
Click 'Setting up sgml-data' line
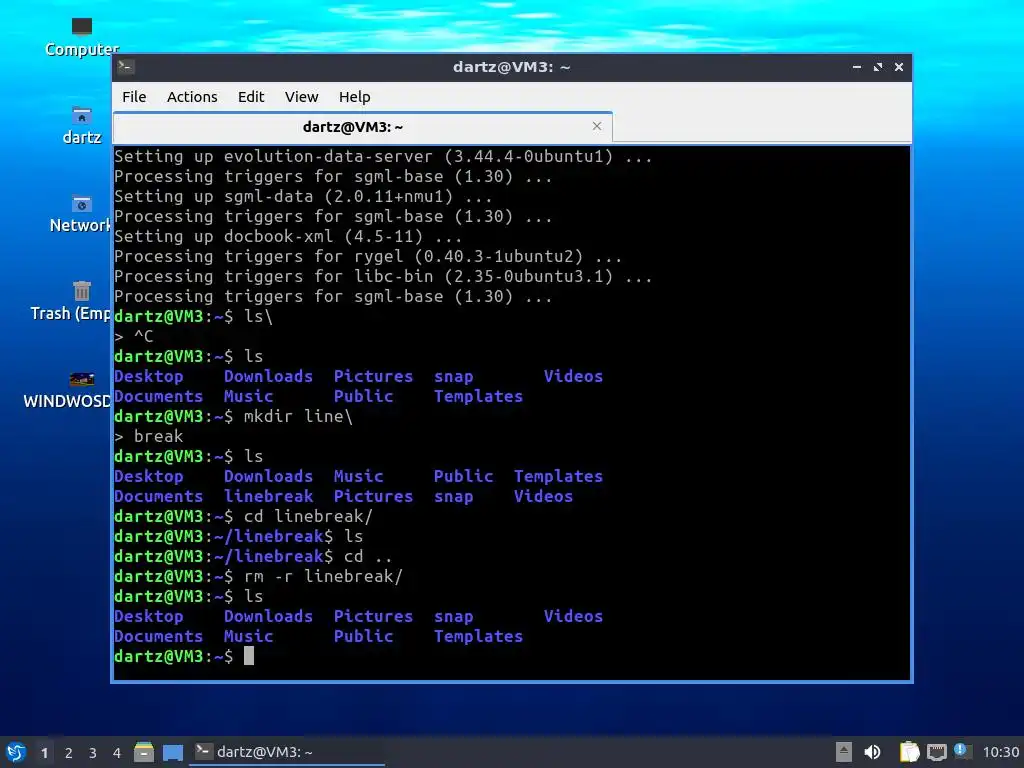[x=303, y=197]
